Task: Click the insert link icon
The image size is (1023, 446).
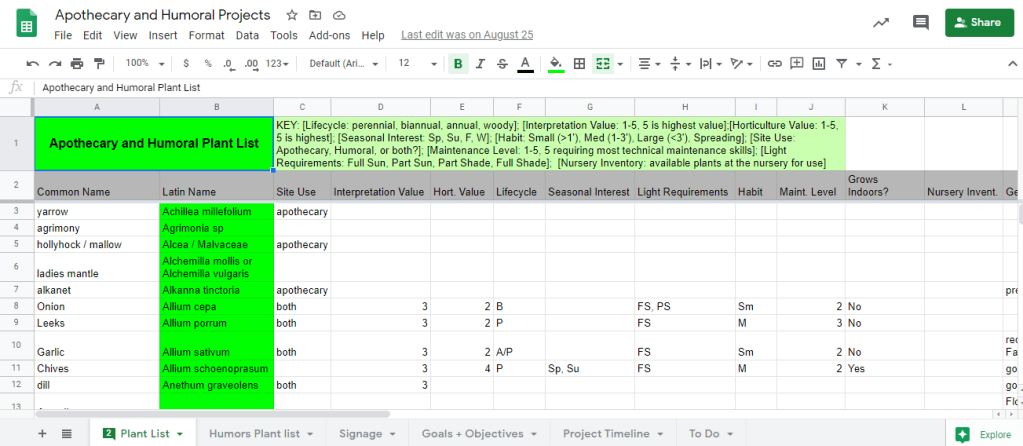Action: 774,63
